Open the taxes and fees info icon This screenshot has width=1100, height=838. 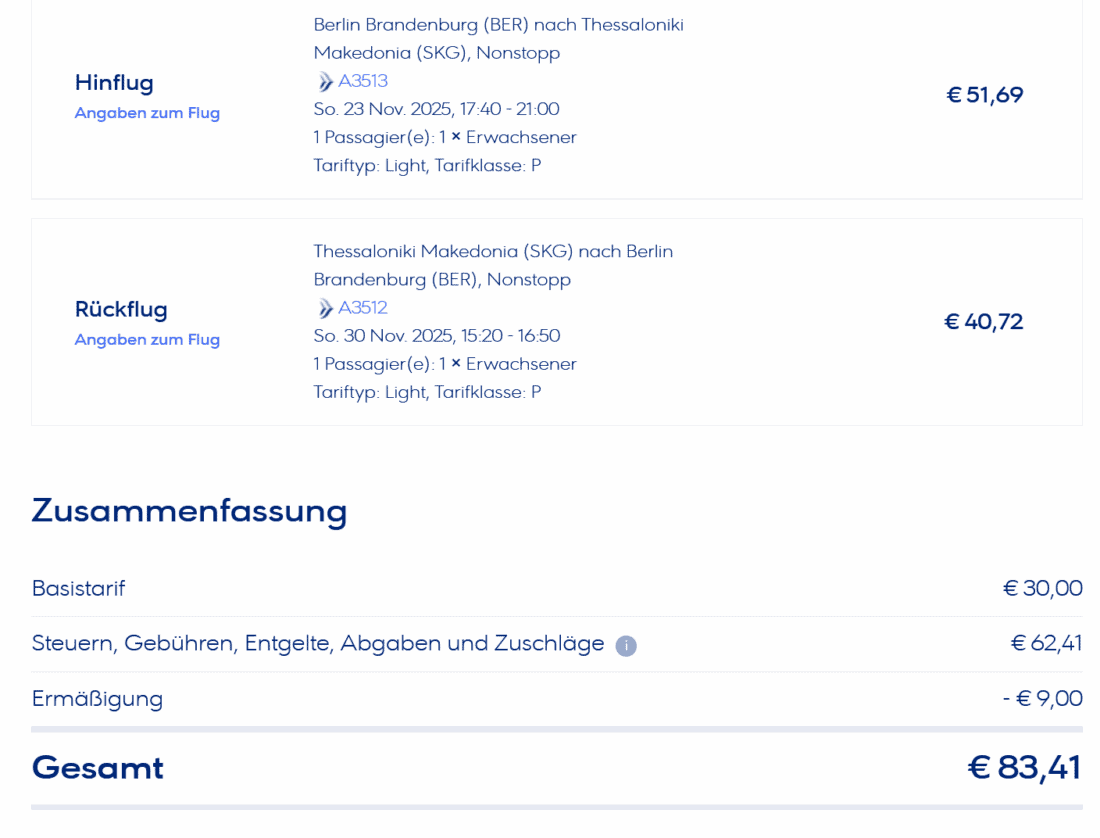pyautogui.click(x=626, y=646)
